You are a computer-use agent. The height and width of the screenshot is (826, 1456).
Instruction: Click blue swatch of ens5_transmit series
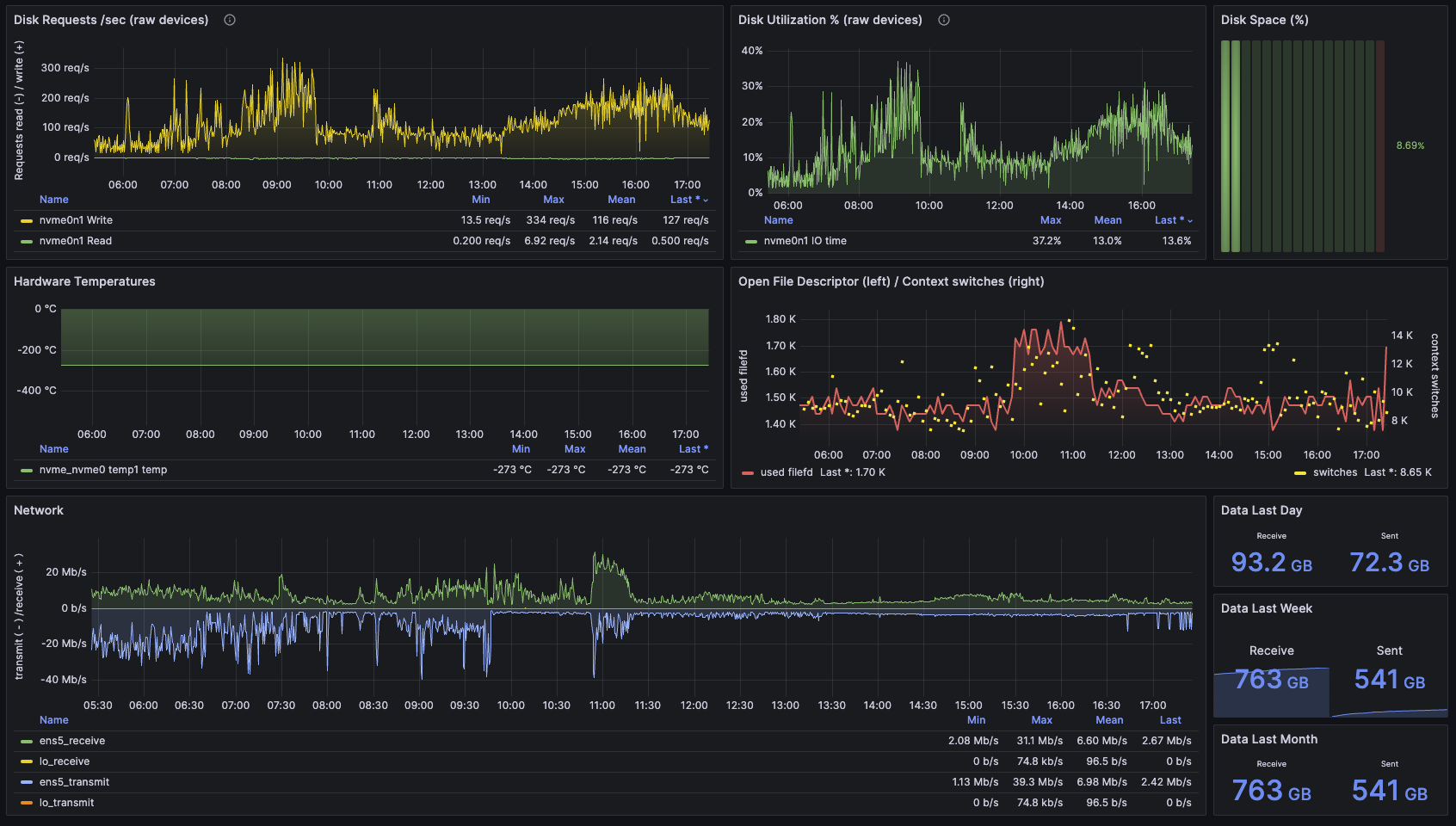[27, 783]
